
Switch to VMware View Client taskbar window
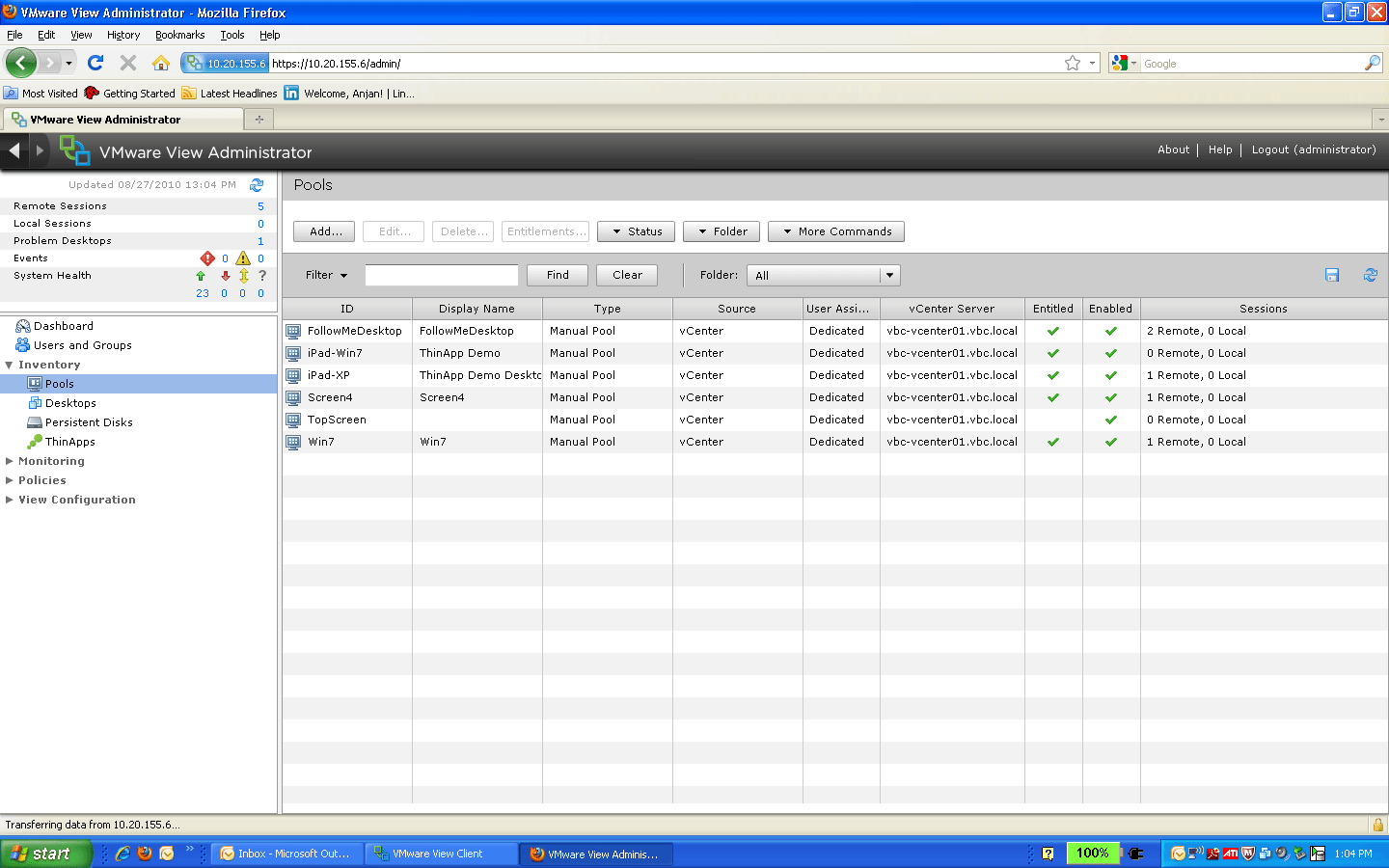(442, 854)
